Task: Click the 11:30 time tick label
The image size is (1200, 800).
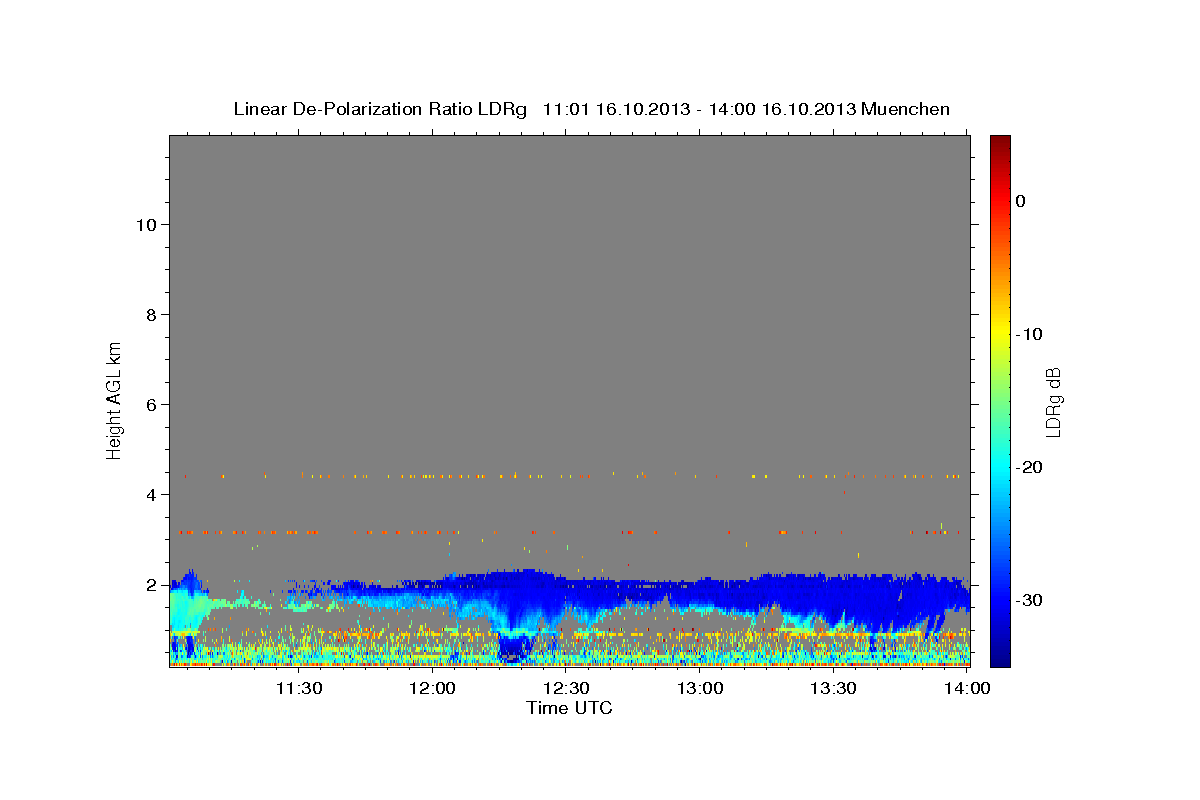Action: [x=298, y=688]
